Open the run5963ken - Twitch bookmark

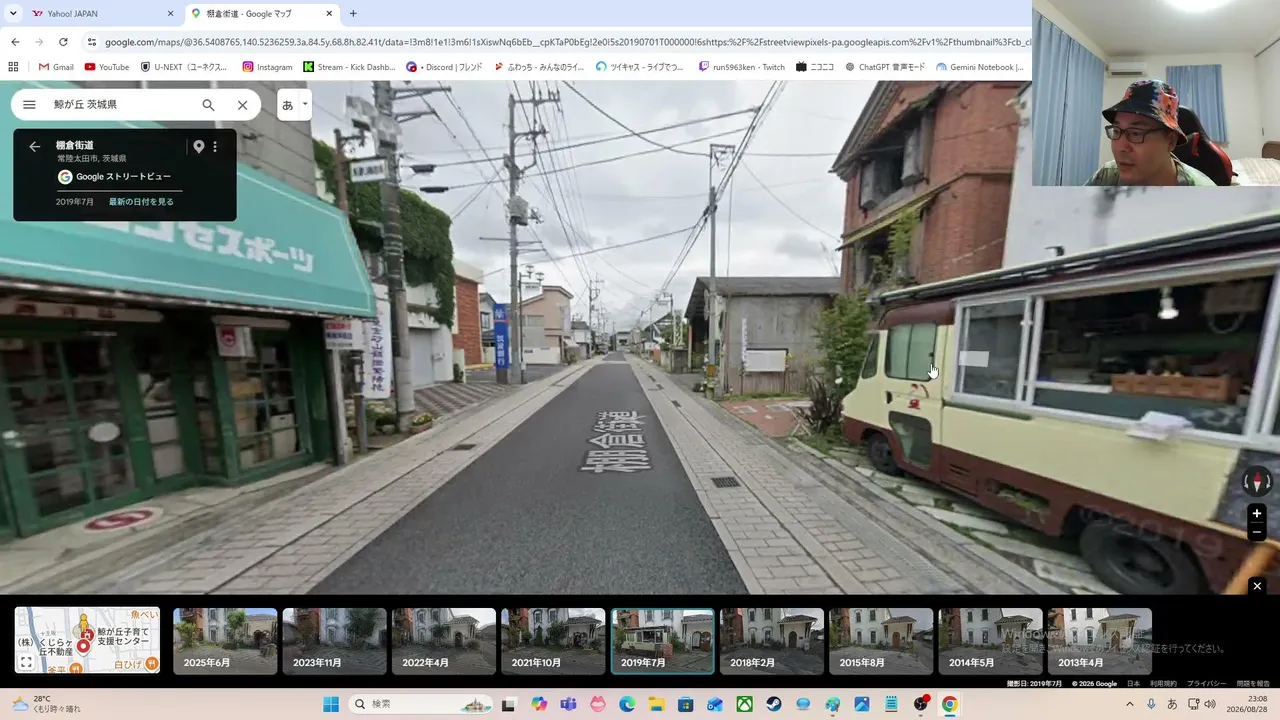pos(742,67)
